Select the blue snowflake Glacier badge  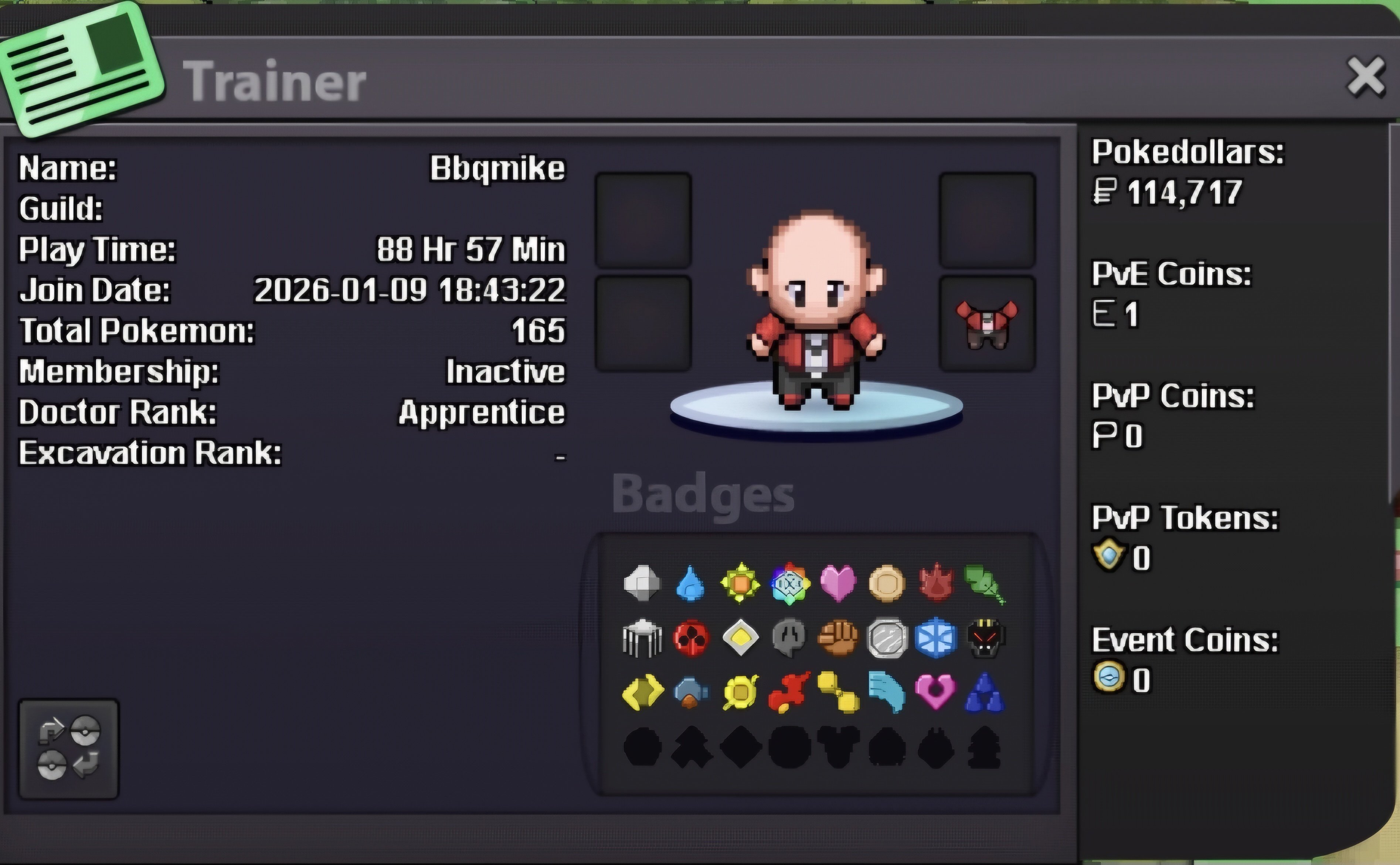pos(936,637)
